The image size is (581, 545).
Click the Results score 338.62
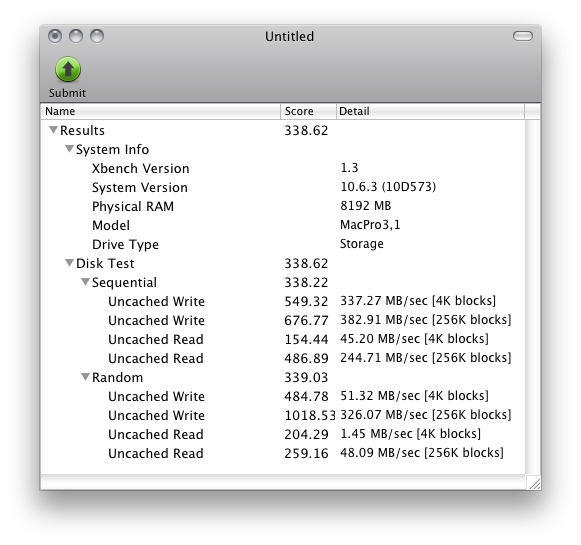(306, 130)
